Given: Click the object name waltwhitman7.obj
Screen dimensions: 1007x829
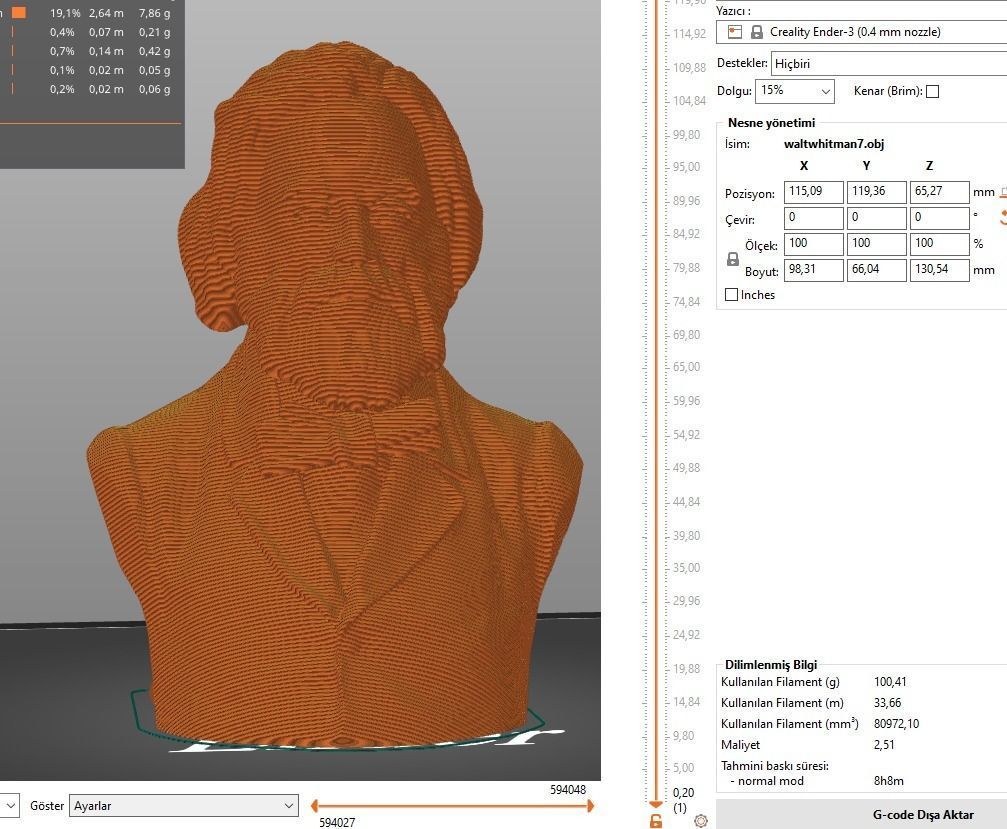Looking at the screenshot, I should [x=834, y=144].
